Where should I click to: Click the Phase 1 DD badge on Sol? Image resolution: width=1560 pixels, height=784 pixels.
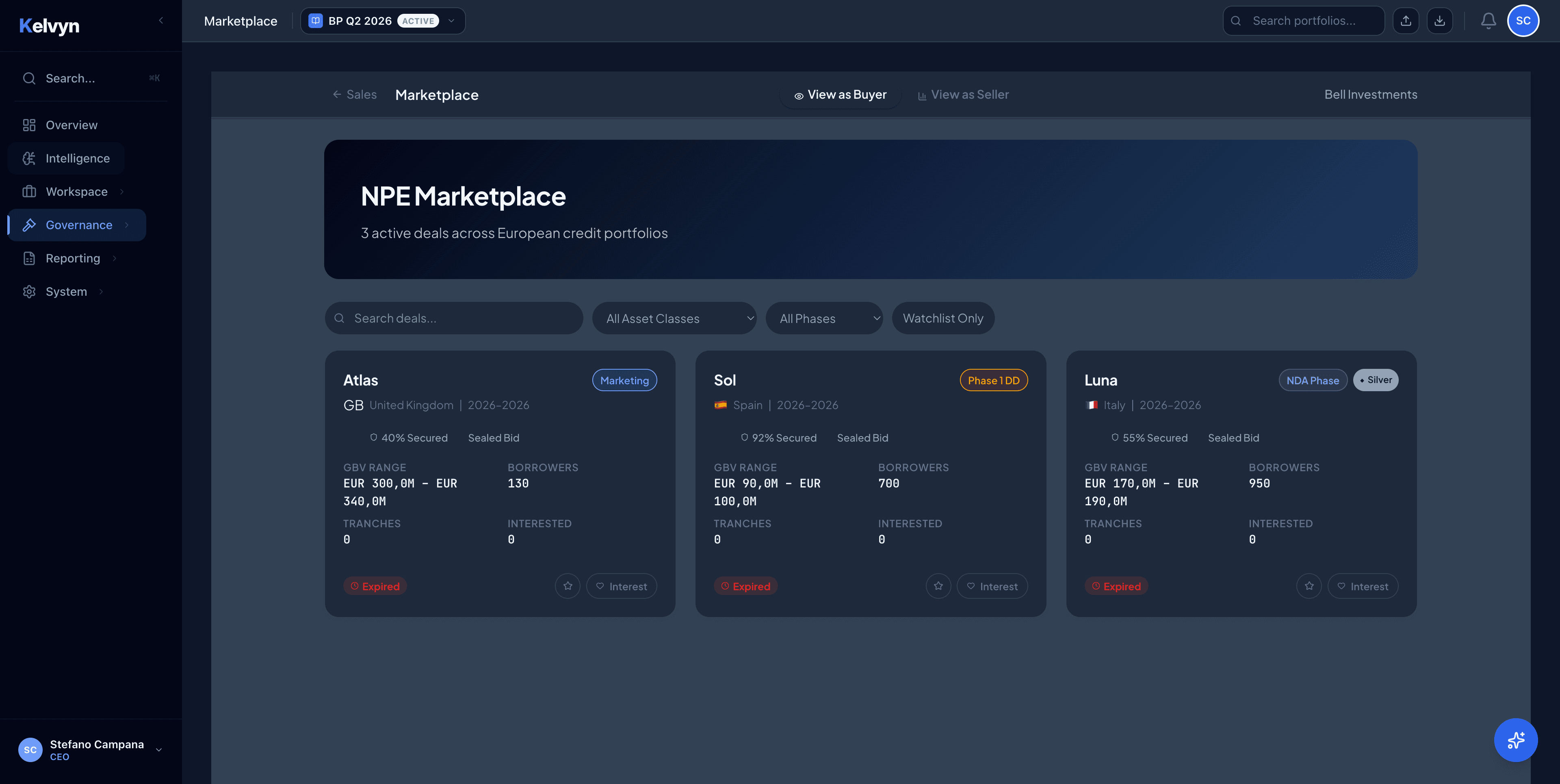coord(993,379)
